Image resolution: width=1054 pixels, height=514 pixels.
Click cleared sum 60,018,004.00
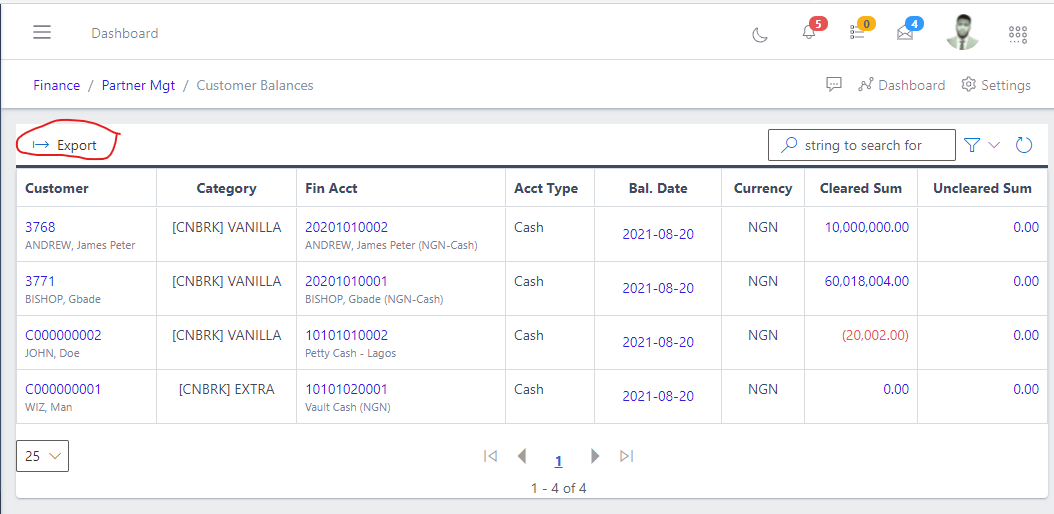[867, 281]
